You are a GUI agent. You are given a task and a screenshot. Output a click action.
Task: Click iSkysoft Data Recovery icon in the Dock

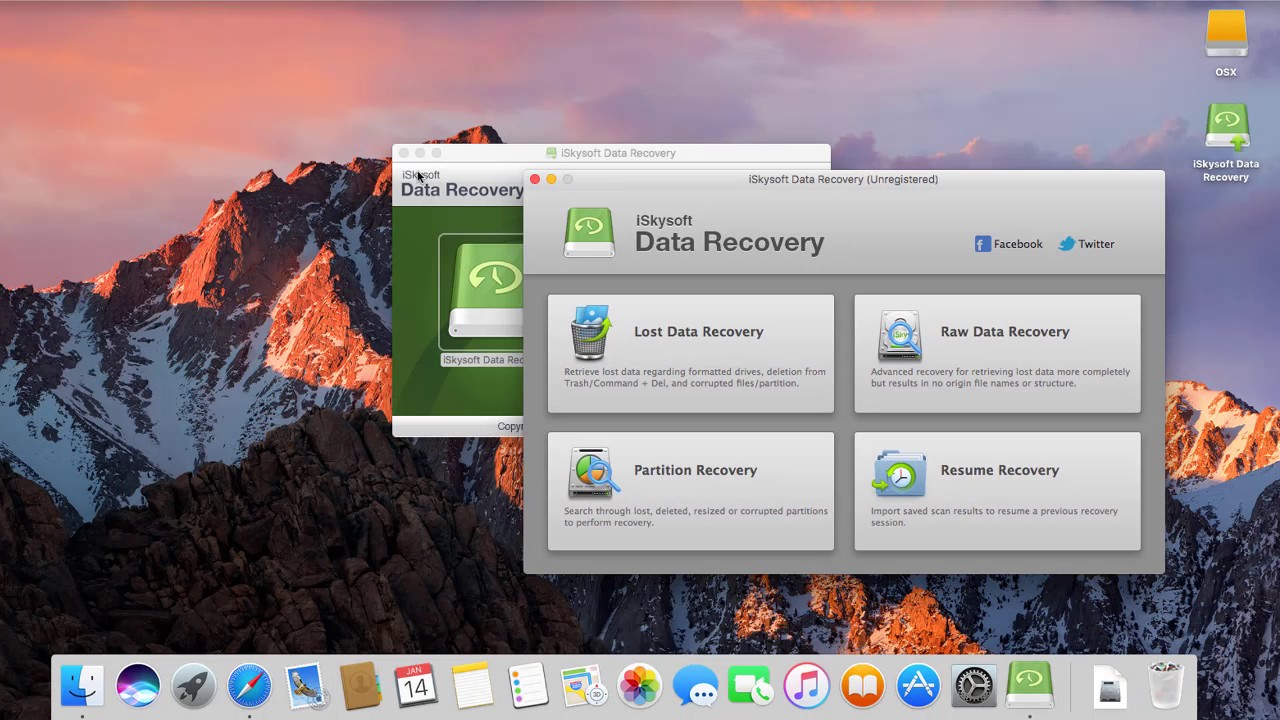1029,686
